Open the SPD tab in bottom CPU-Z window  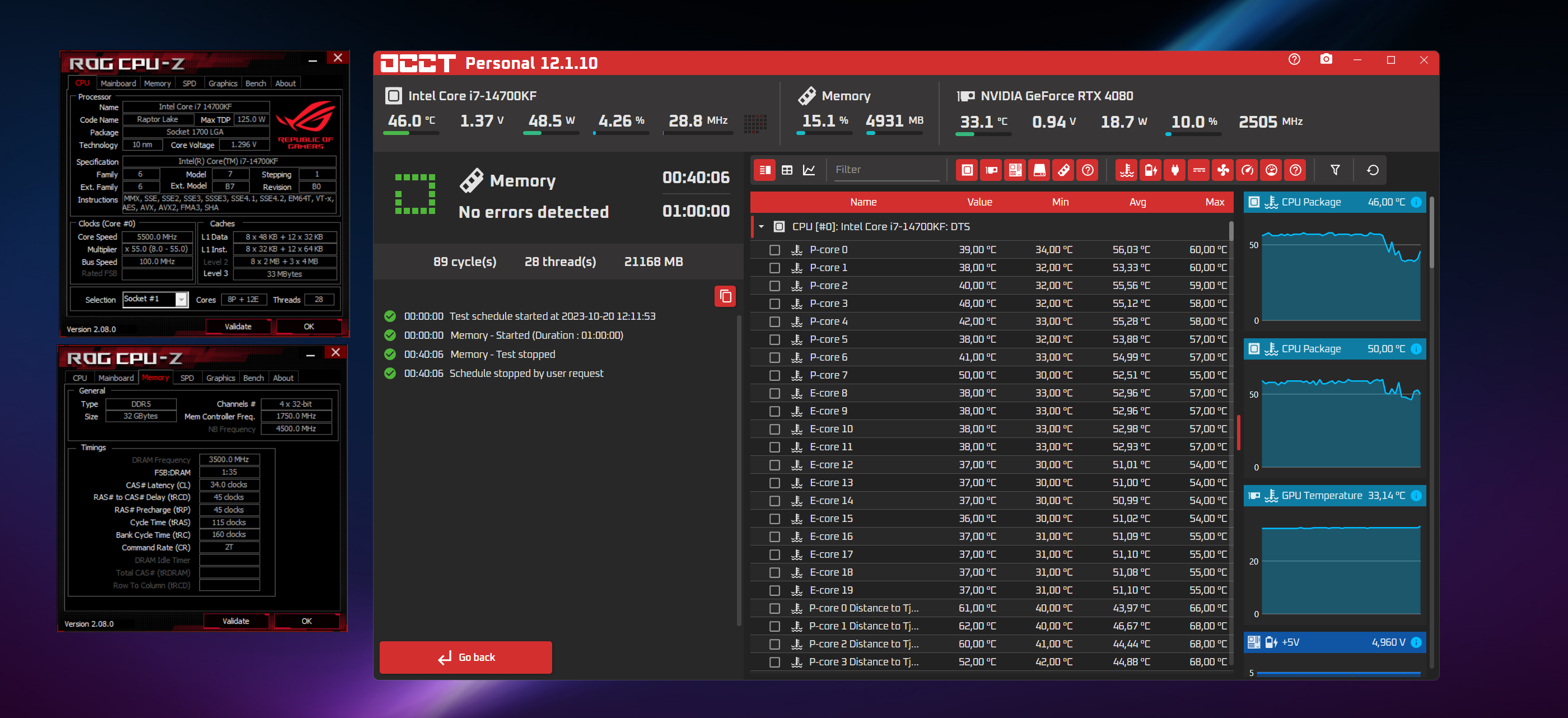[x=187, y=378]
